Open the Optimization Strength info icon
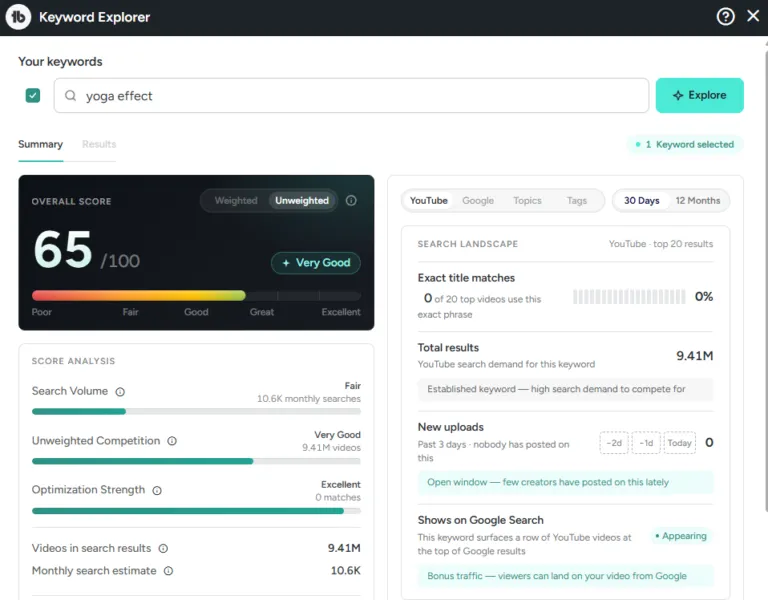Image resolution: width=768 pixels, height=600 pixels. (157, 490)
